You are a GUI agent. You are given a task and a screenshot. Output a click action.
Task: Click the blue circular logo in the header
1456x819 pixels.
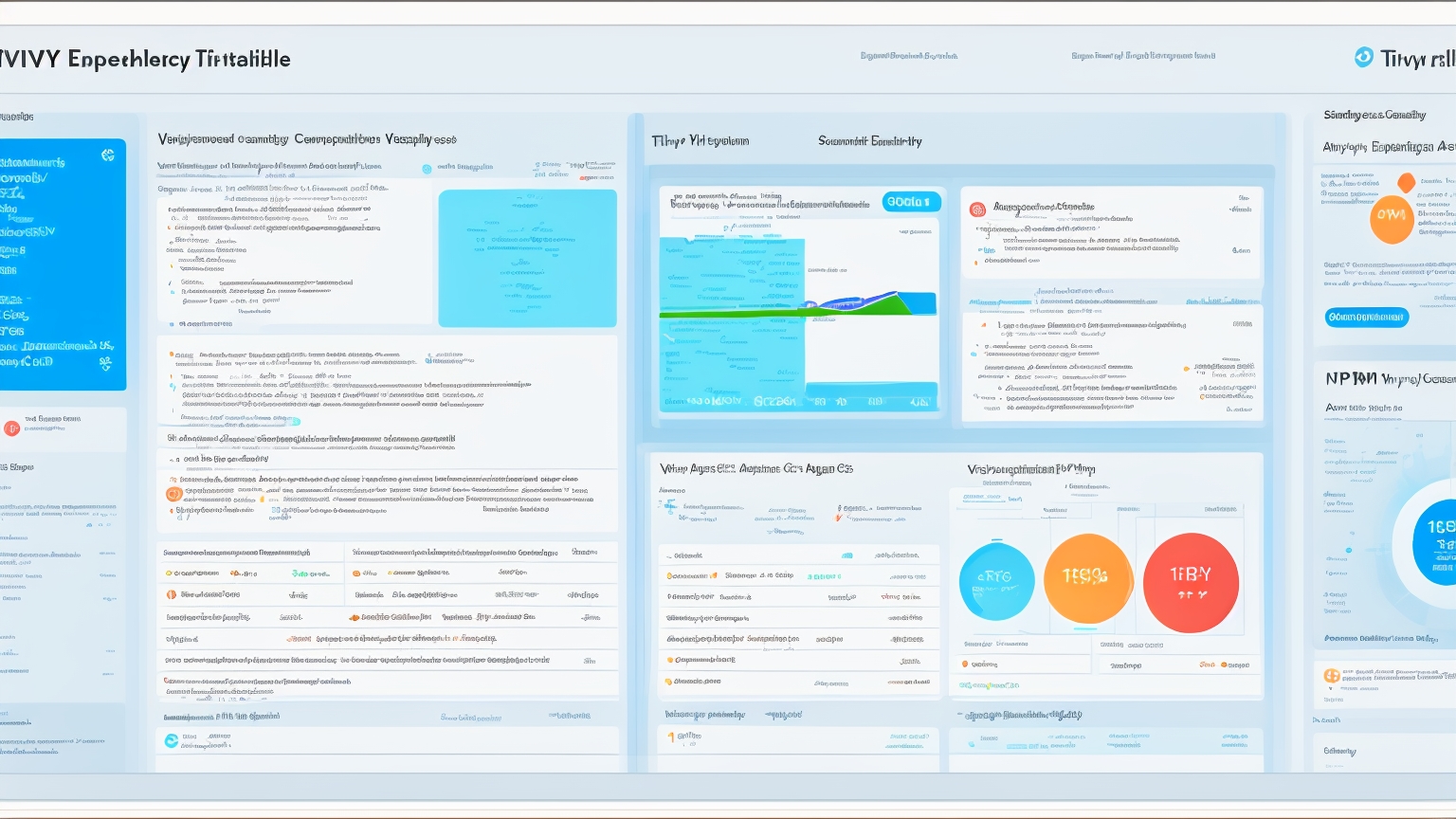pyautogui.click(x=1363, y=58)
